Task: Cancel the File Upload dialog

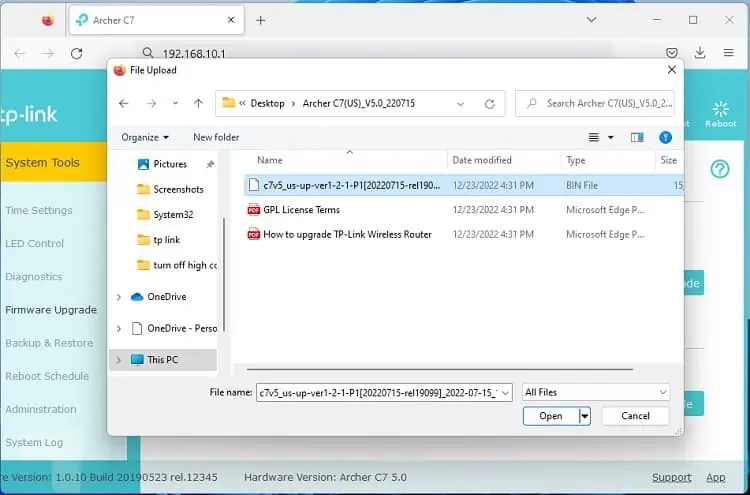Action: [635, 416]
